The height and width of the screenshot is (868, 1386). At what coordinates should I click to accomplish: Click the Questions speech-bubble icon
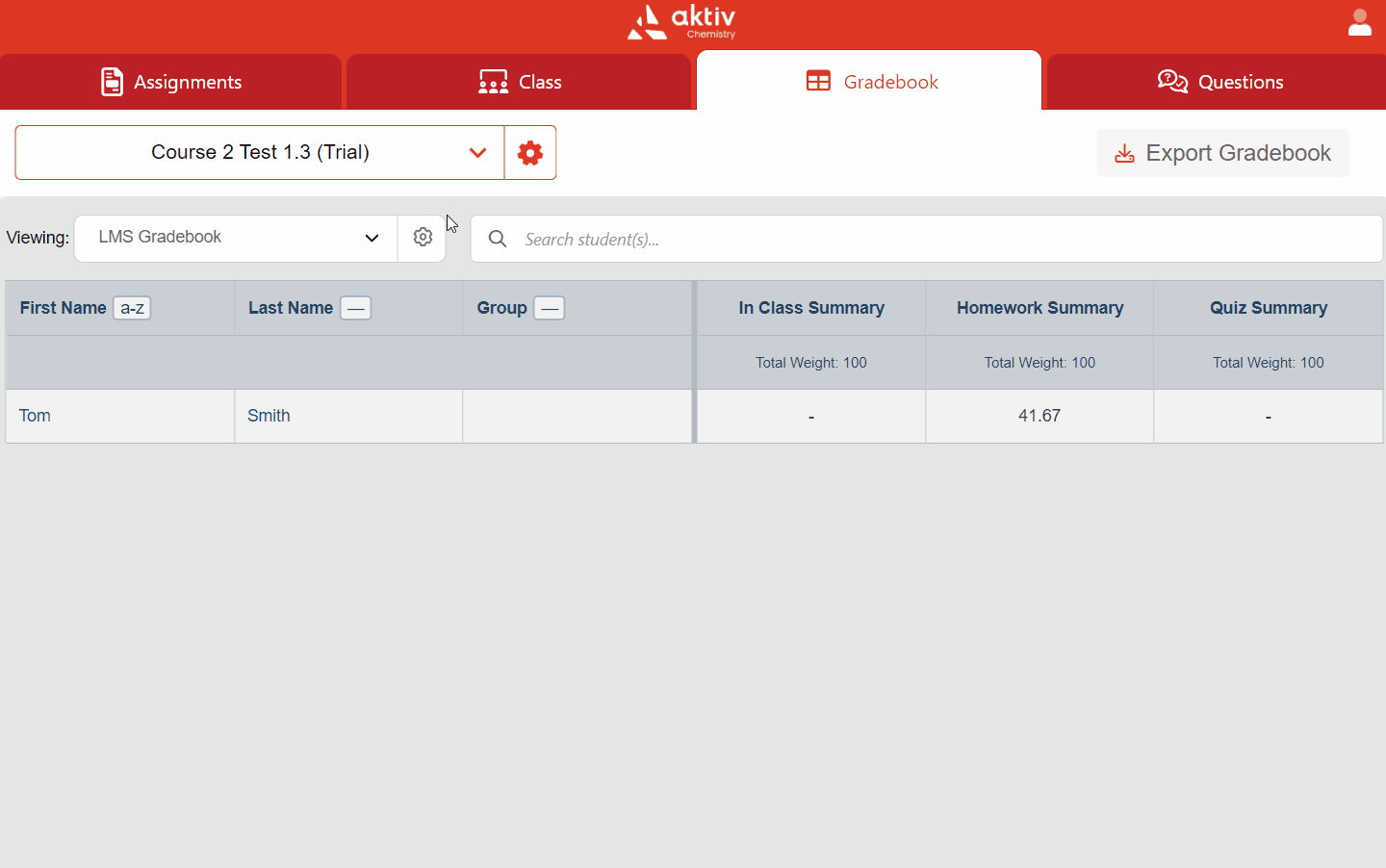pyautogui.click(x=1172, y=82)
